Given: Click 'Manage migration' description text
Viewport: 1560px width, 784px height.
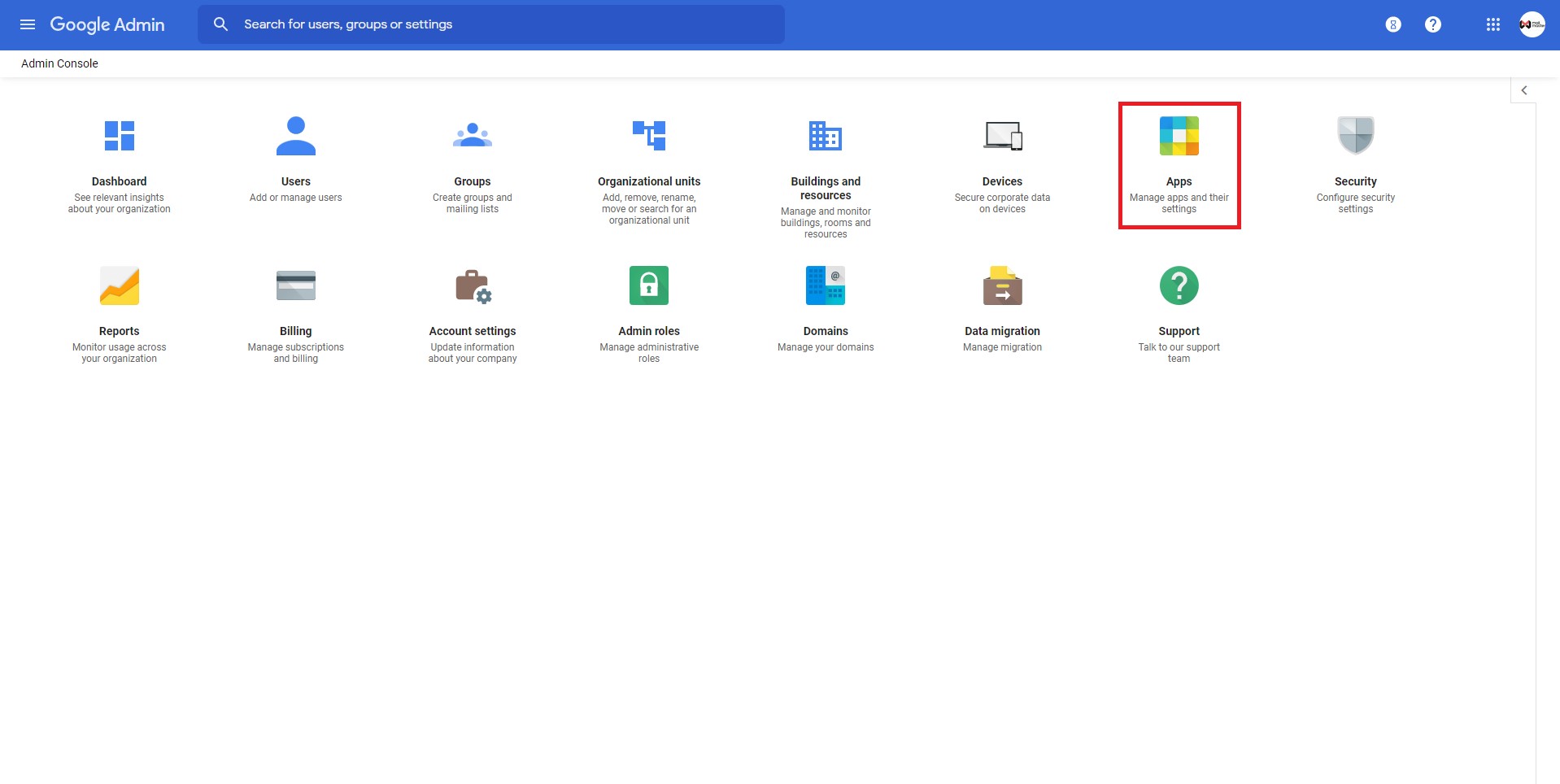Looking at the screenshot, I should coord(1003,347).
